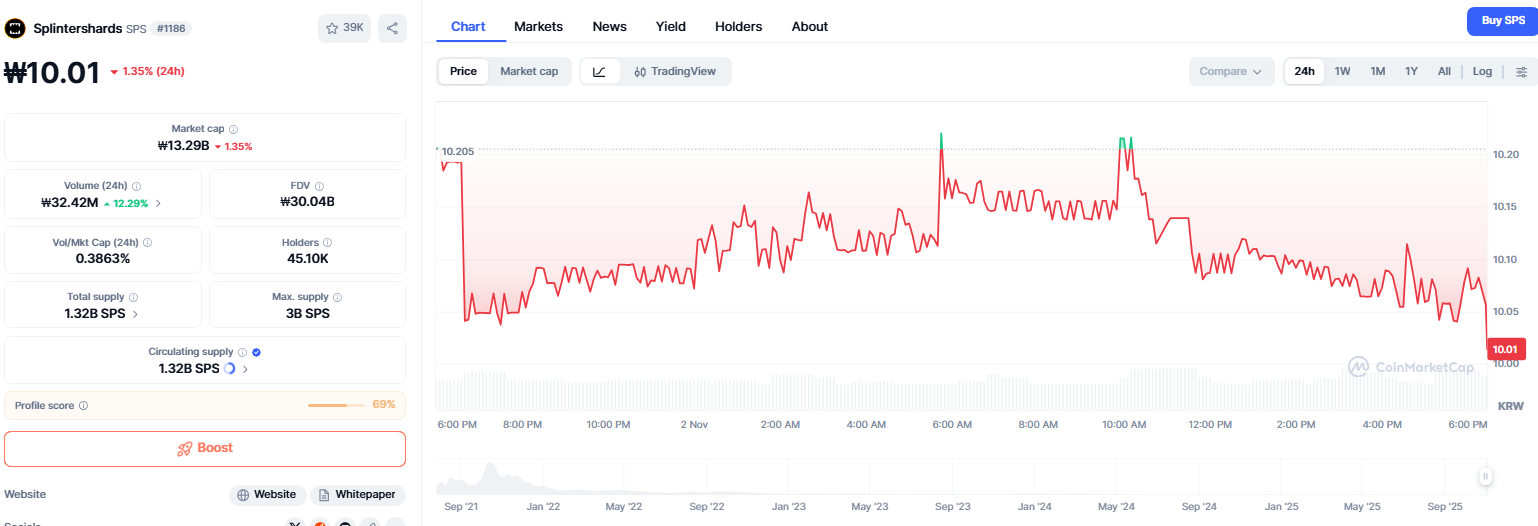The height and width of the screenshot is (526, 1538).
Task: Open the Compare dropdown
Action: pyautogui.click(x=1231, y=71)
